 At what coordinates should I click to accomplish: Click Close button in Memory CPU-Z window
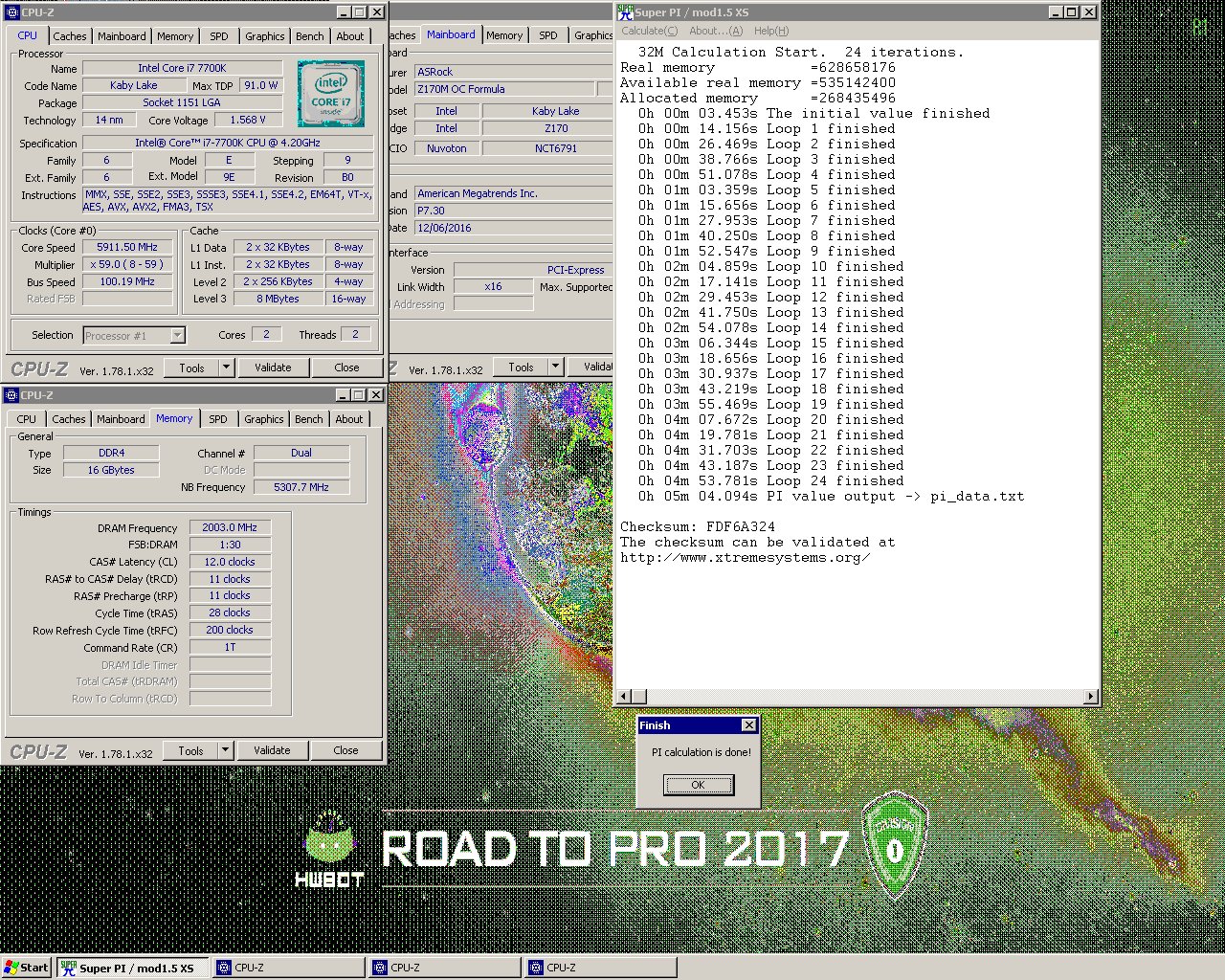tap(346, 750)
